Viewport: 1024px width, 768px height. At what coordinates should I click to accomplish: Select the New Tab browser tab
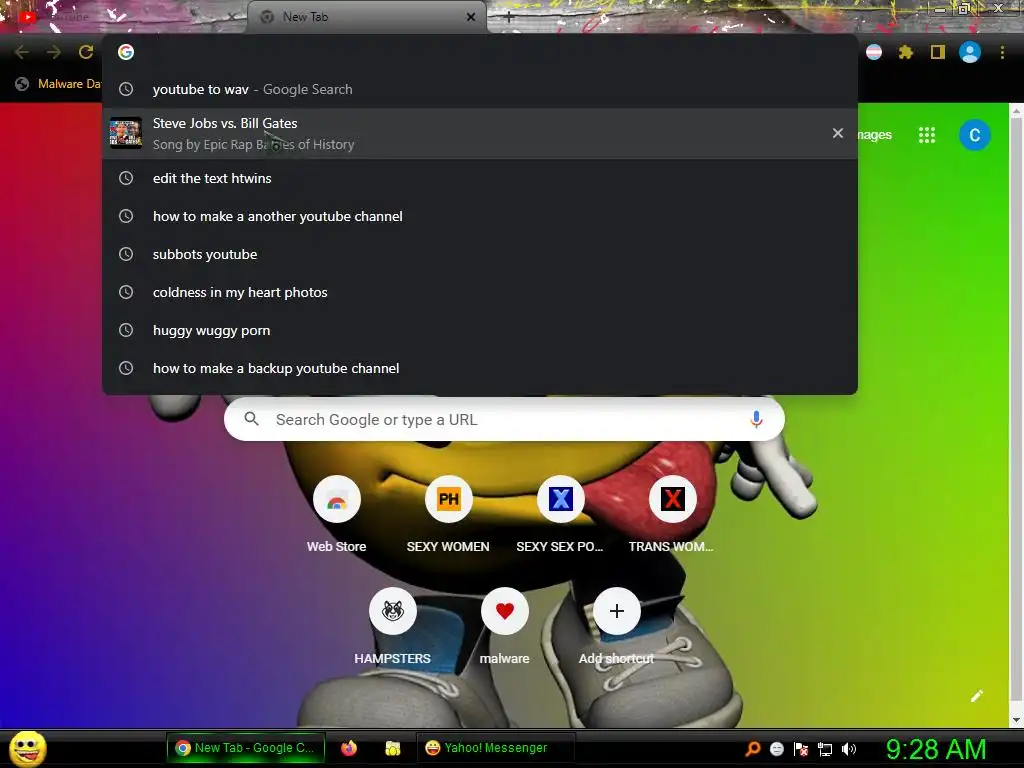point(366,17)
